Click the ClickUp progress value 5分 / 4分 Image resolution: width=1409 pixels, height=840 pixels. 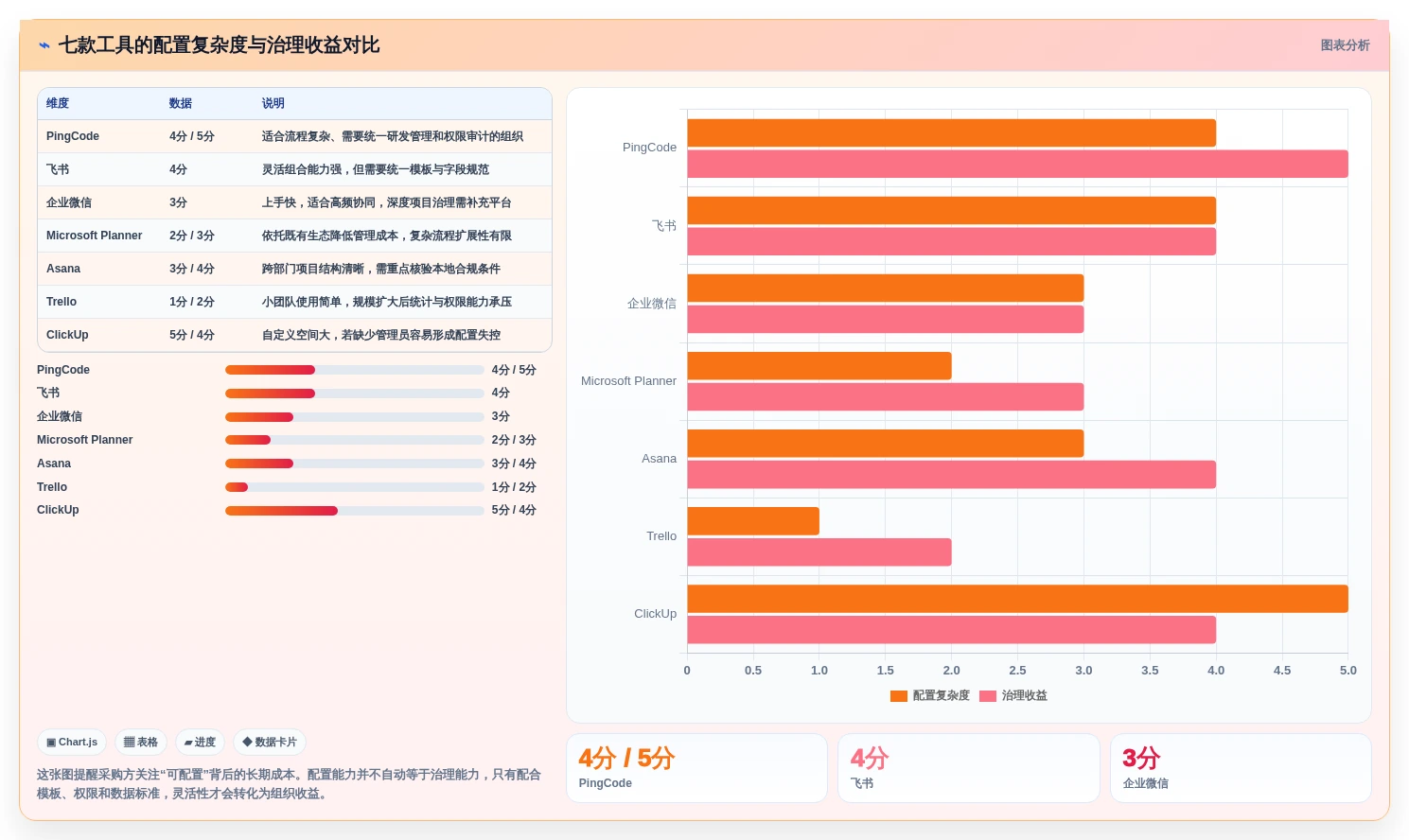click(514, 511)
